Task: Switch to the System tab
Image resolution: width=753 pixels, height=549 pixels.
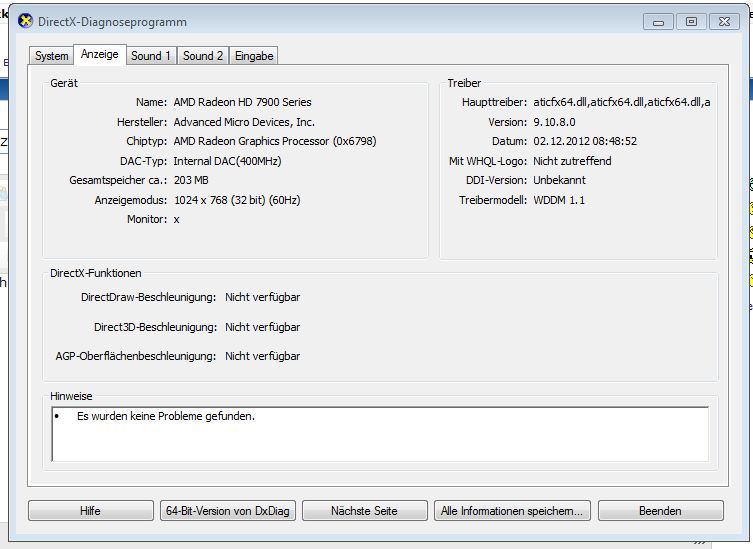Action: tap(51, 56)
